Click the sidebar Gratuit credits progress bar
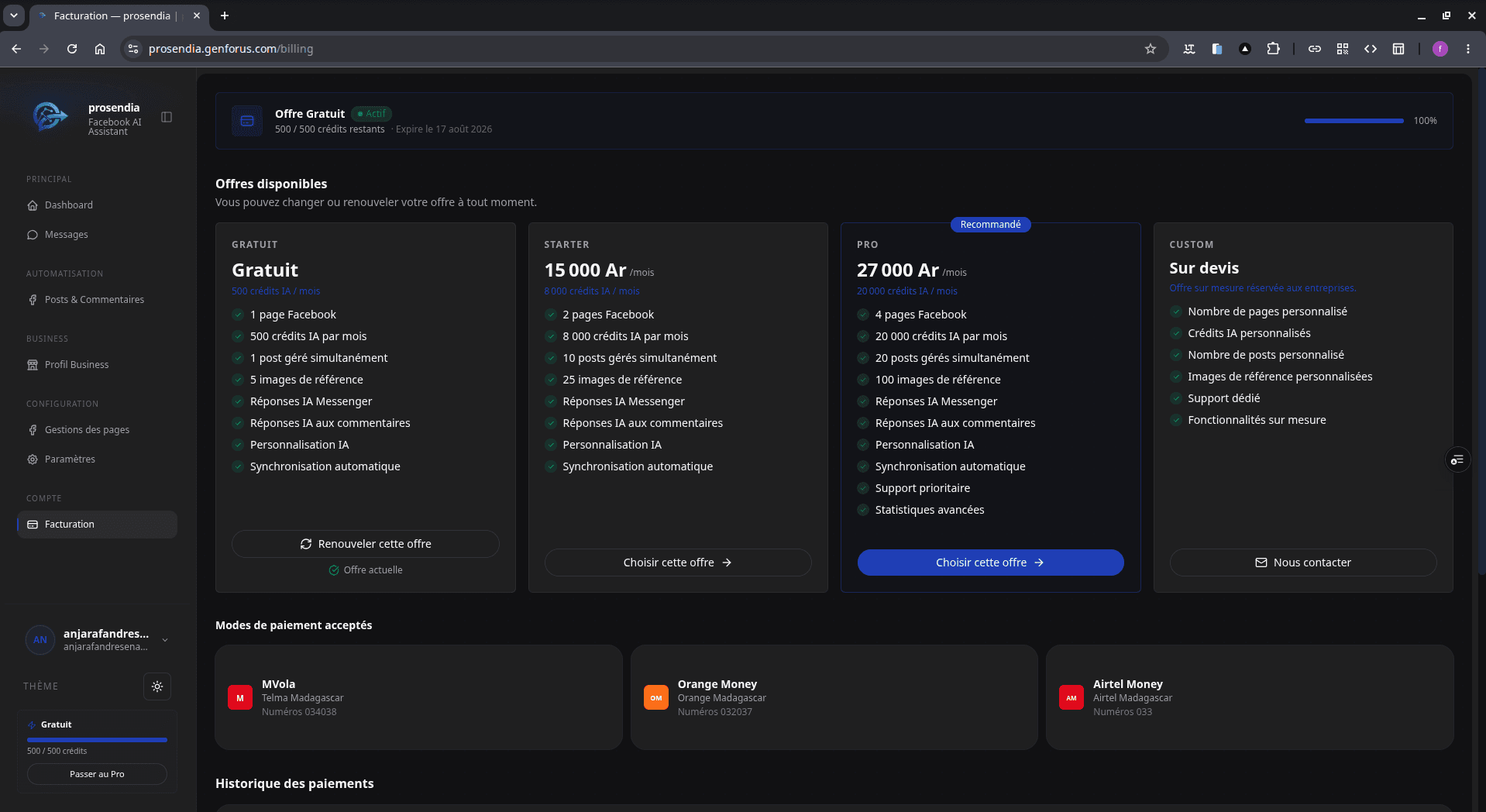 97,740
